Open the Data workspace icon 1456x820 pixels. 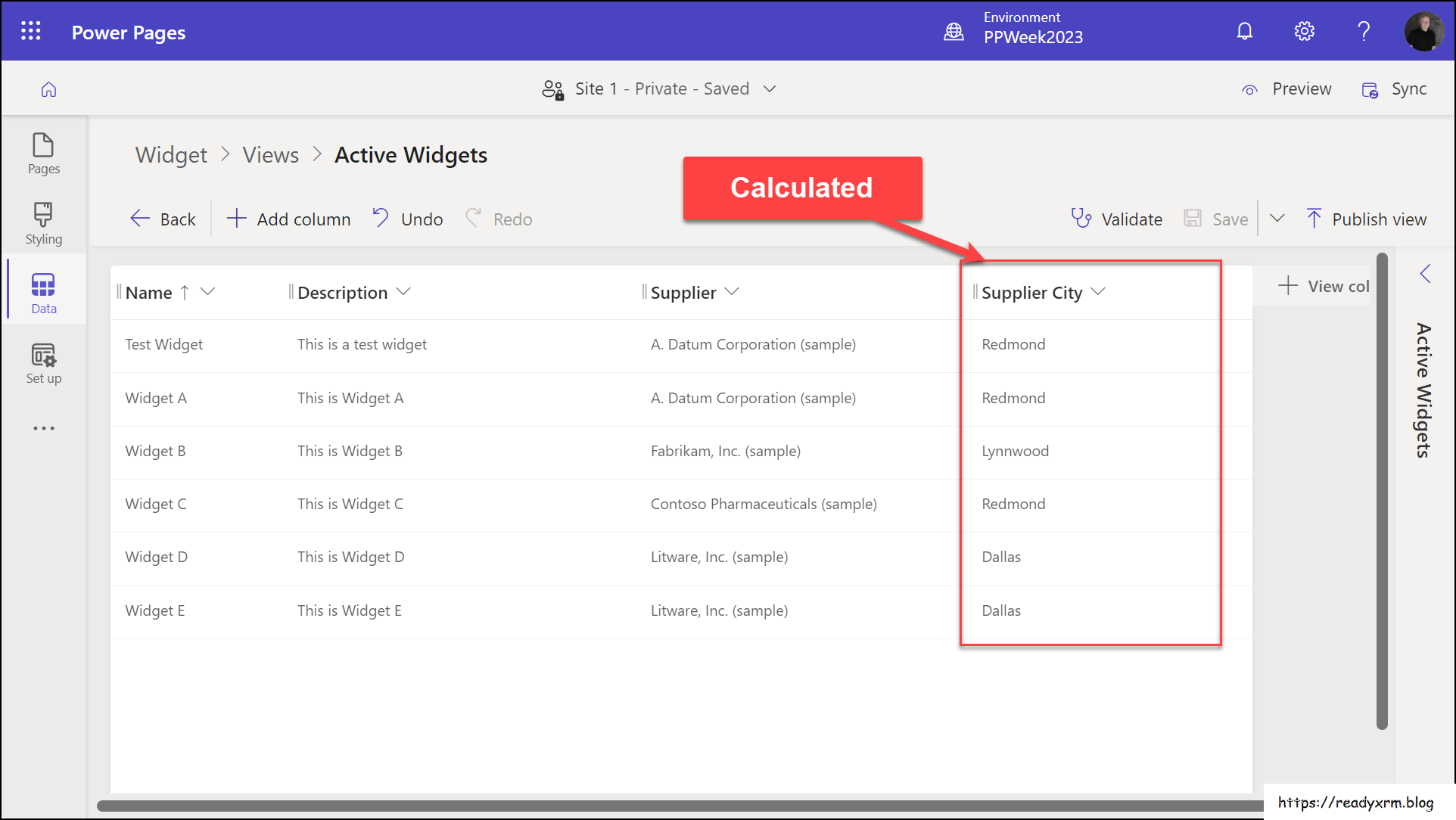pos(43,290)
